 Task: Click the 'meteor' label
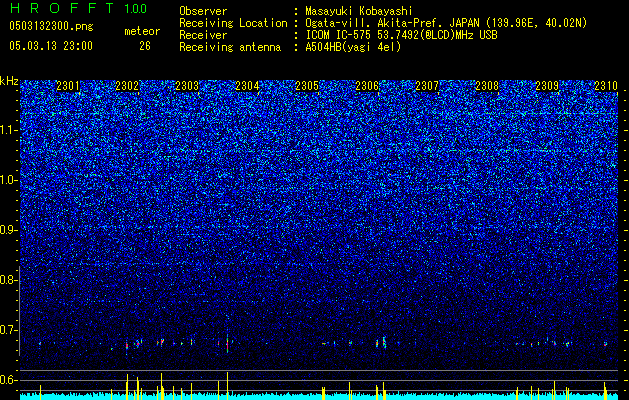click(142, 31)
